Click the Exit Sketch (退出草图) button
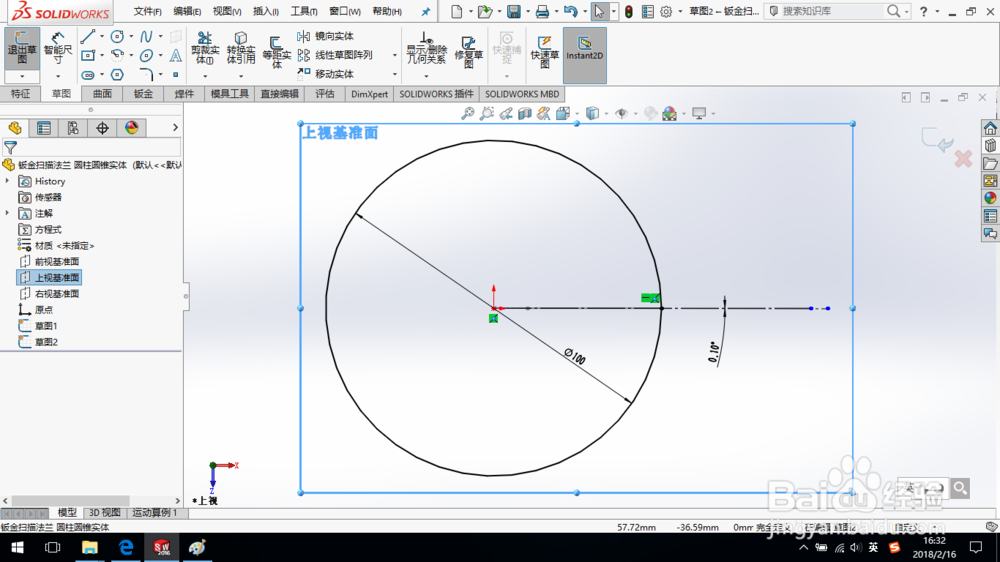 click(22, 48)
